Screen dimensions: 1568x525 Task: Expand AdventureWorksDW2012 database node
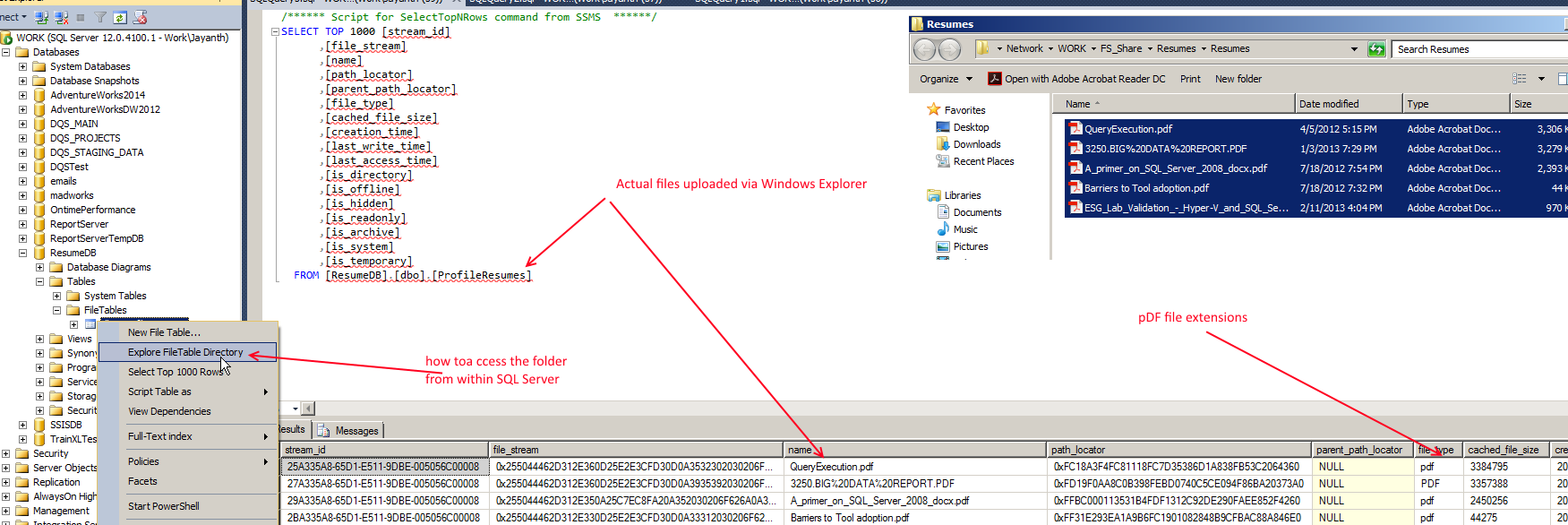(x=22, y=109)
